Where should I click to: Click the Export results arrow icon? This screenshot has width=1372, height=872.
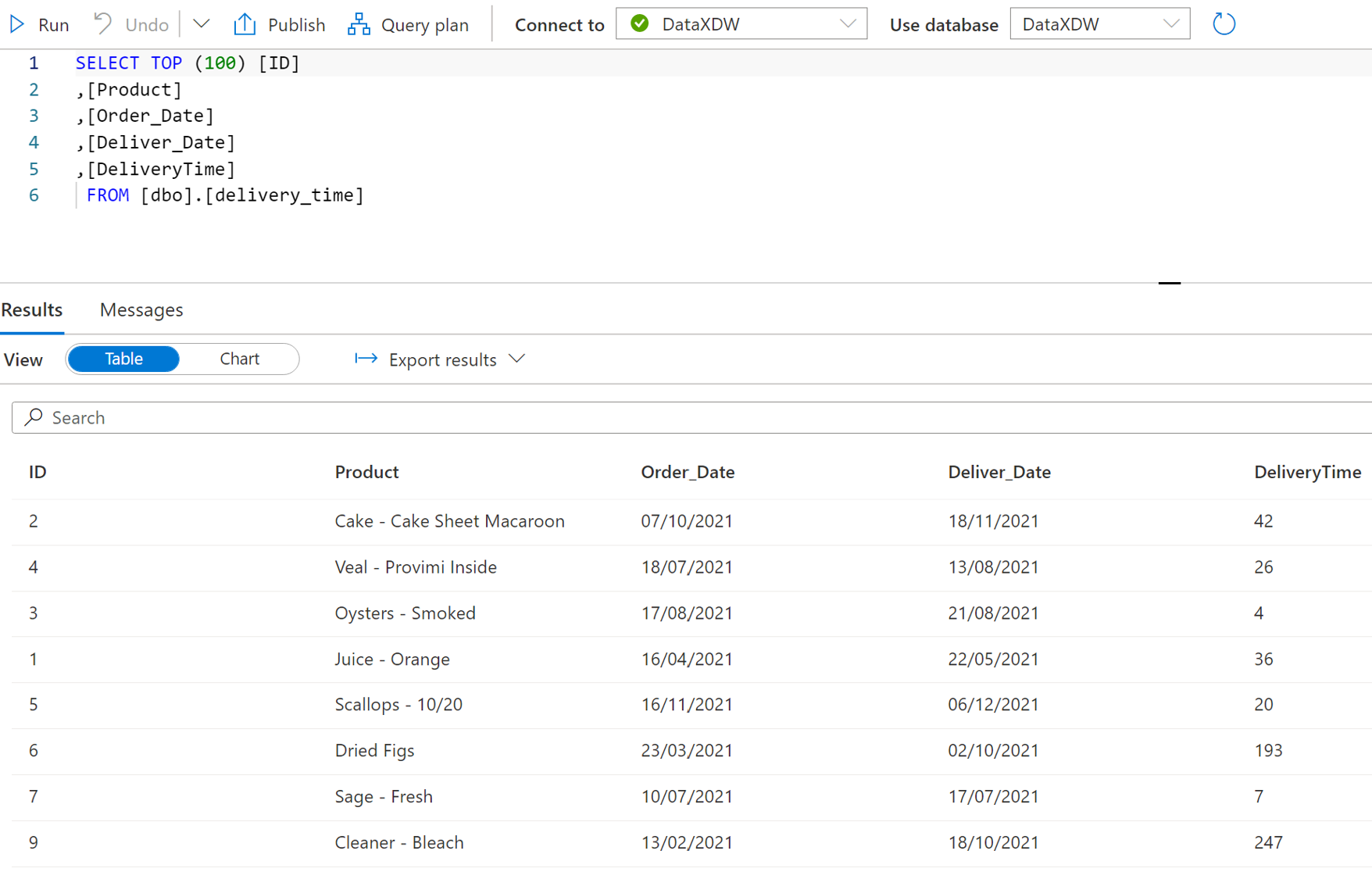pyautogui.click(x=366, y=359)
